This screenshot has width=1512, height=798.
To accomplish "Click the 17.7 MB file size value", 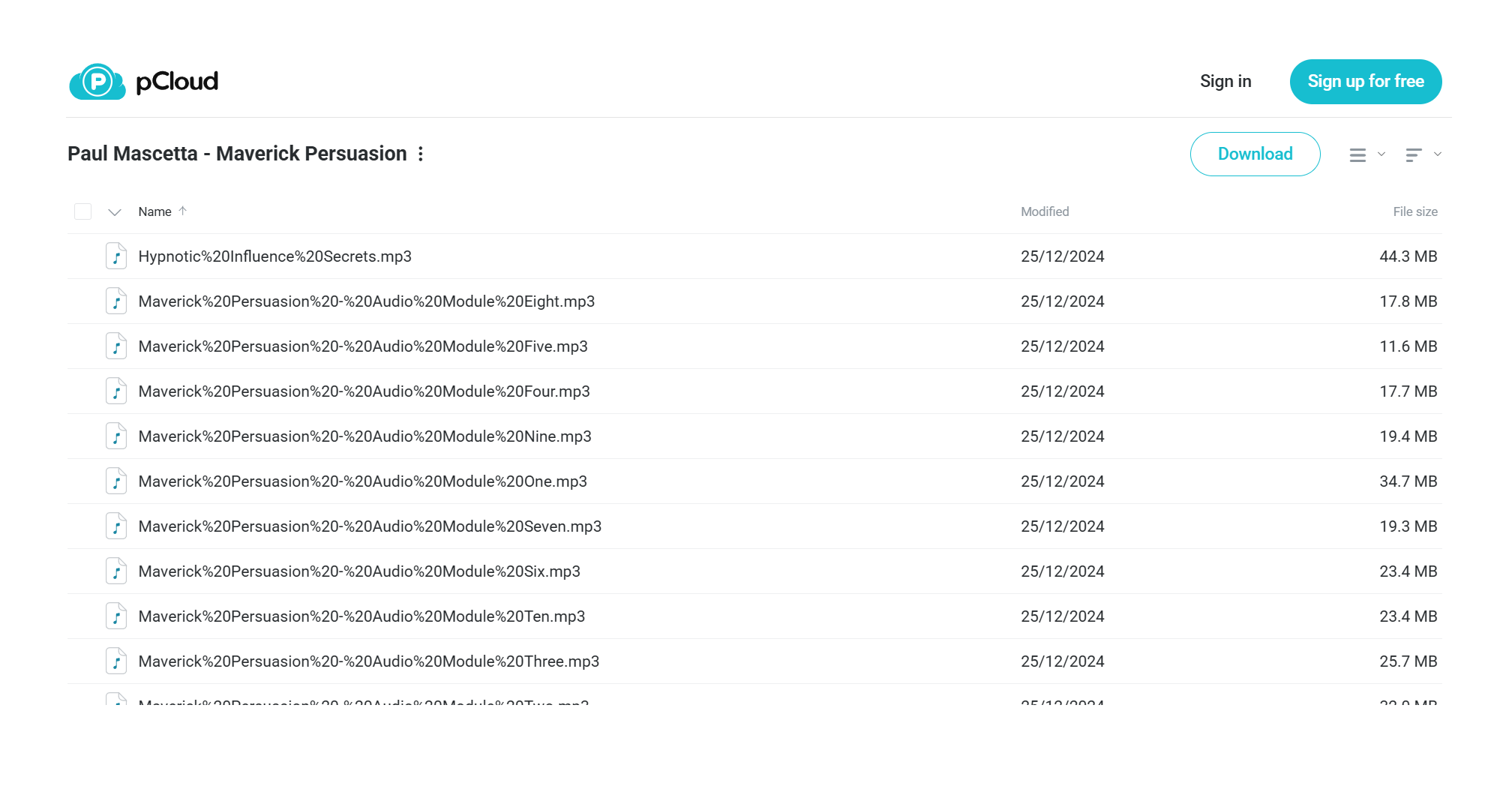I will click(1408, 391).
